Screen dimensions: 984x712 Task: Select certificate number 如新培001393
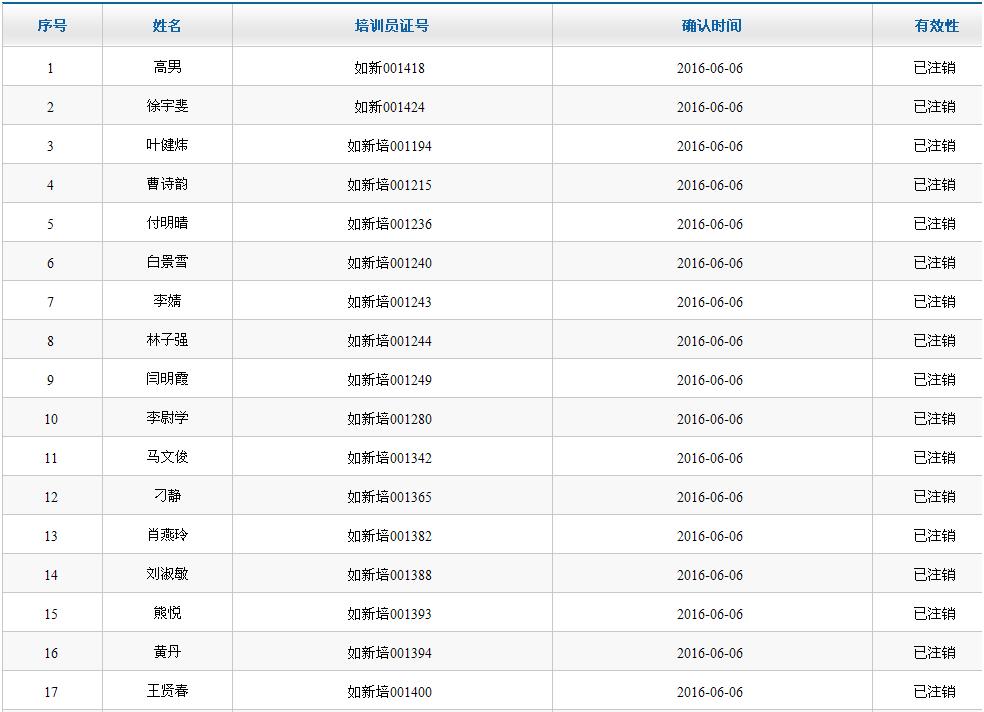pyautogui.click(x=390, y=614)
